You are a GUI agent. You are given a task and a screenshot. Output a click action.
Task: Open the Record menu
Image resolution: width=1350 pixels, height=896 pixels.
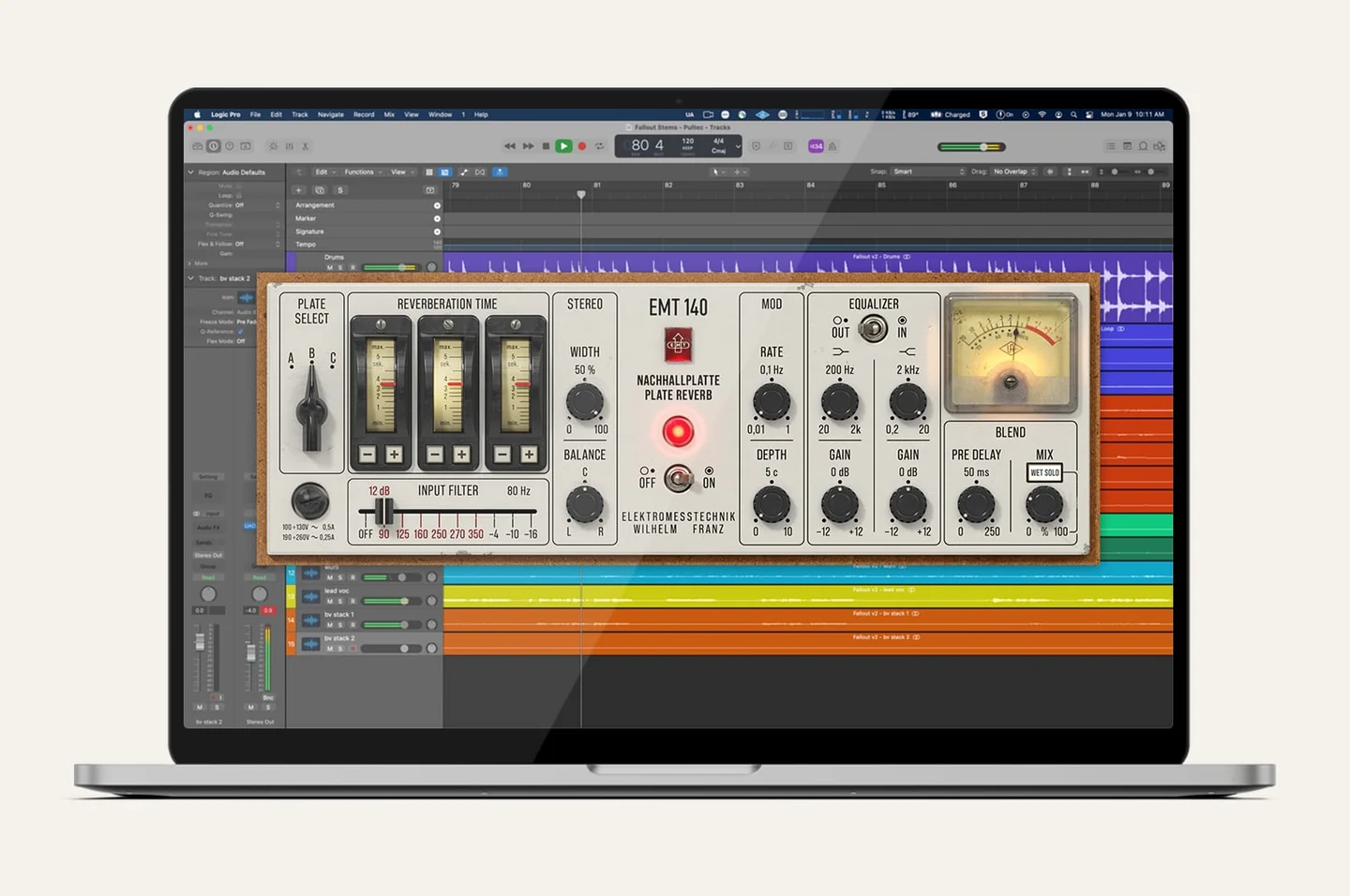pyautogui.click(x=364, y=114)
